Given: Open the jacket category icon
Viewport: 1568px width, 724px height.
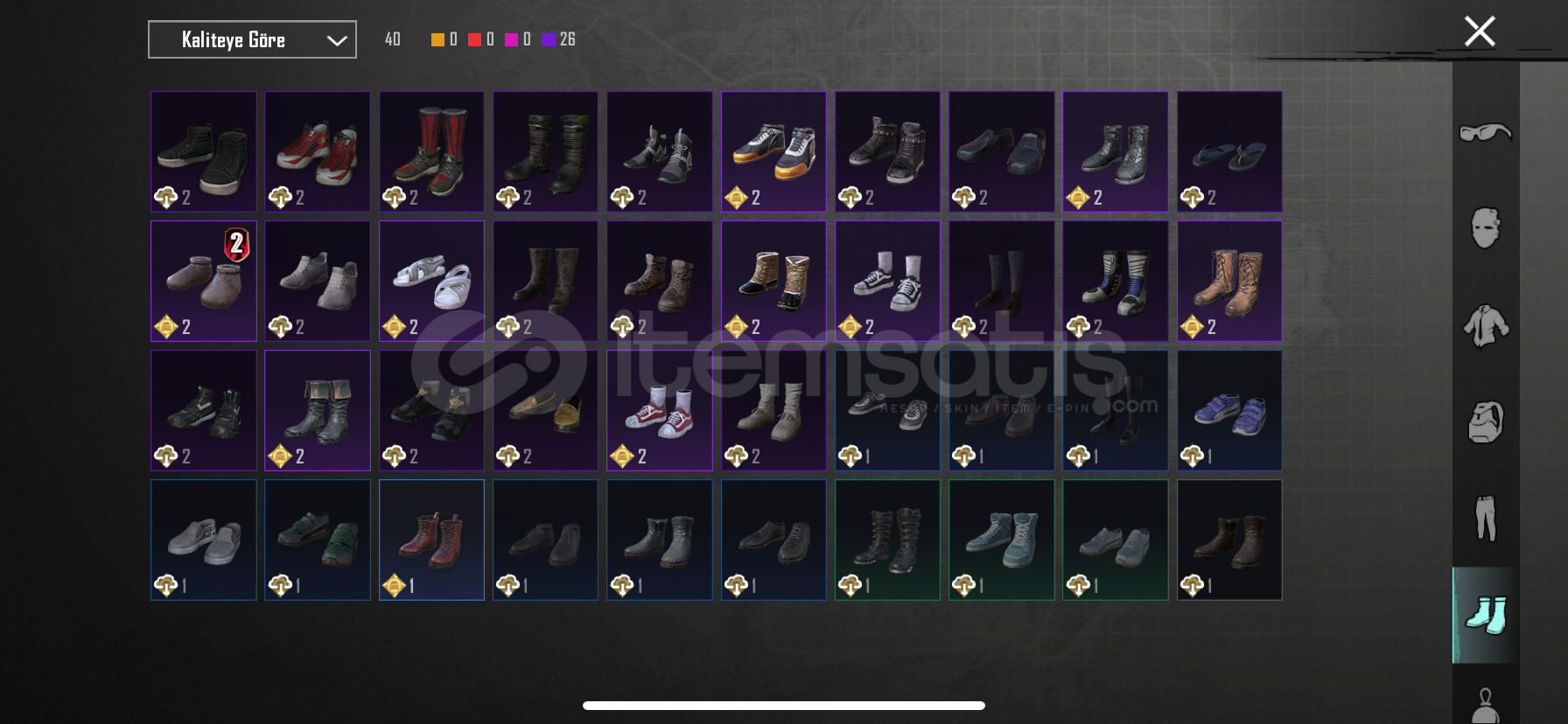Looking at the screenshot, I should coord(1486,325).
